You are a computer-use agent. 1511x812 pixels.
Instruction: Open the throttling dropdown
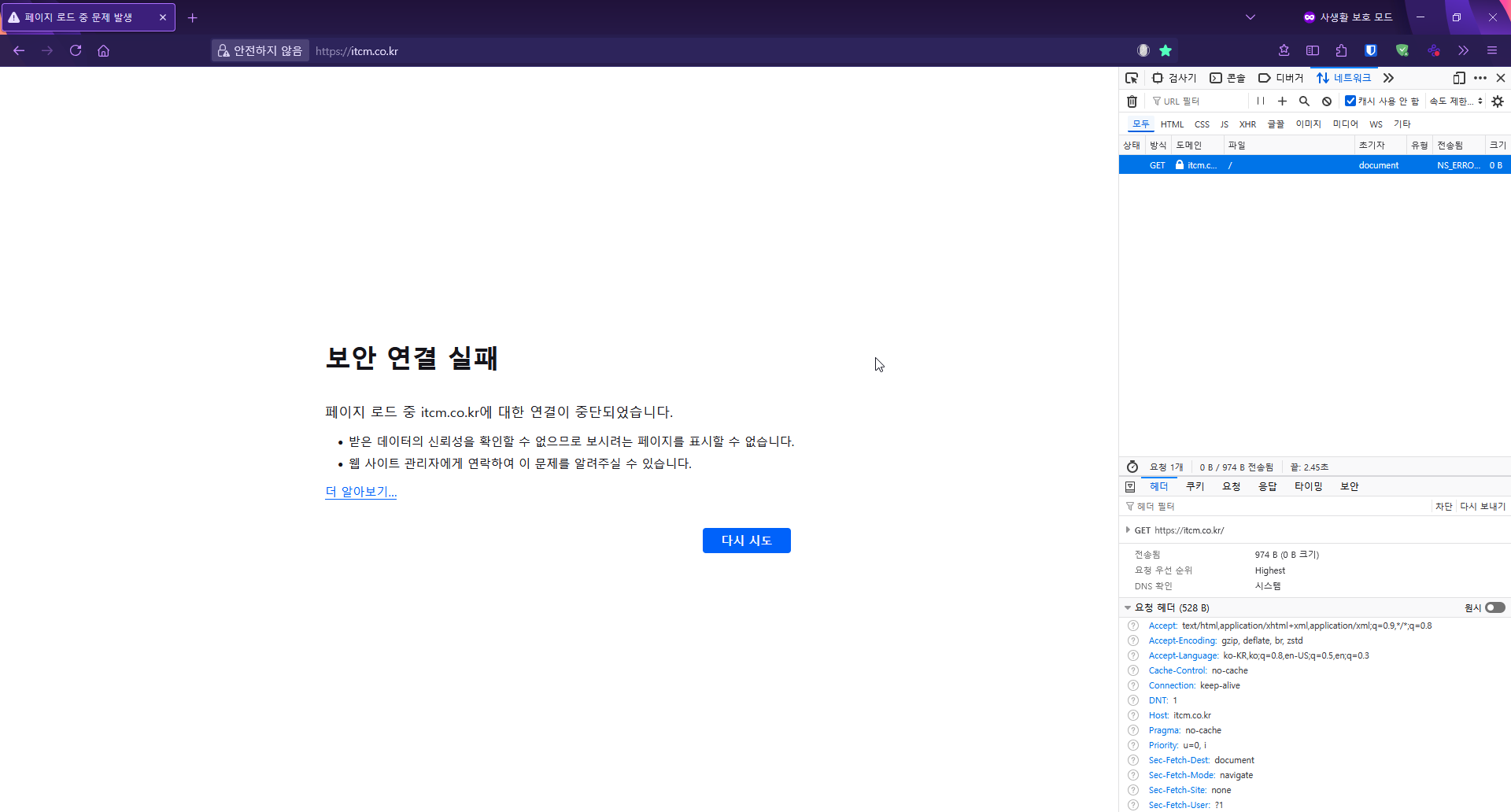(1456, 101)
